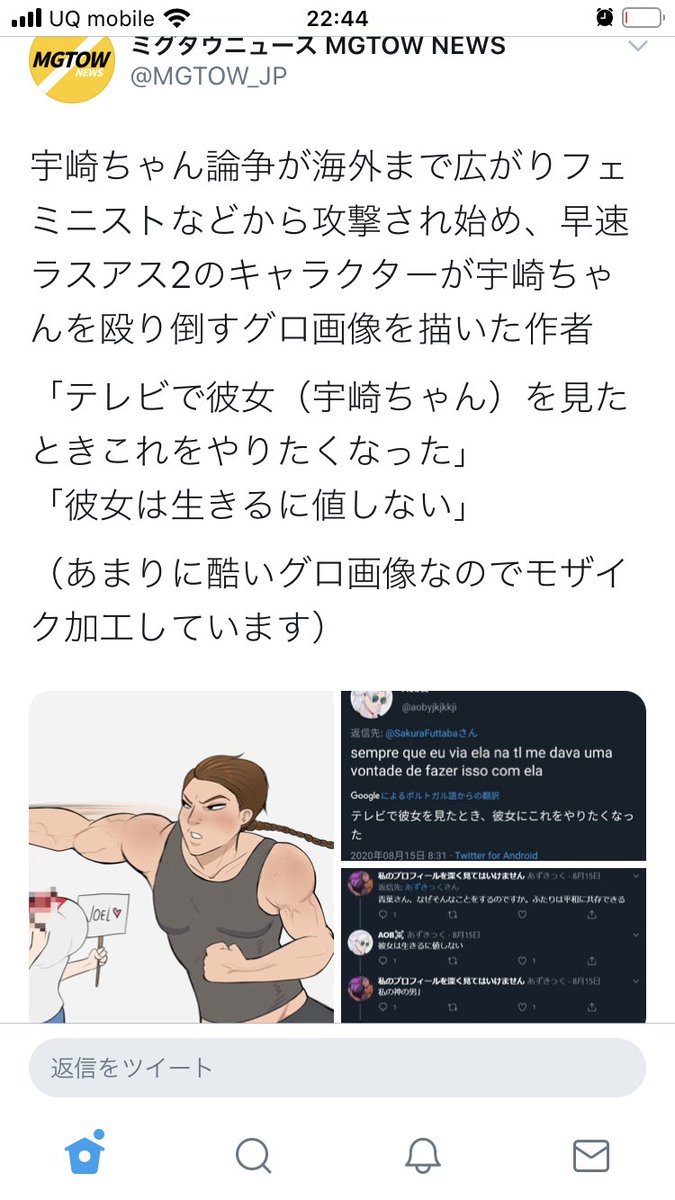The width and height of the screenshot is (675, 1200).
Task: Open the Home tab house icon
Action: click(85, 1155)
